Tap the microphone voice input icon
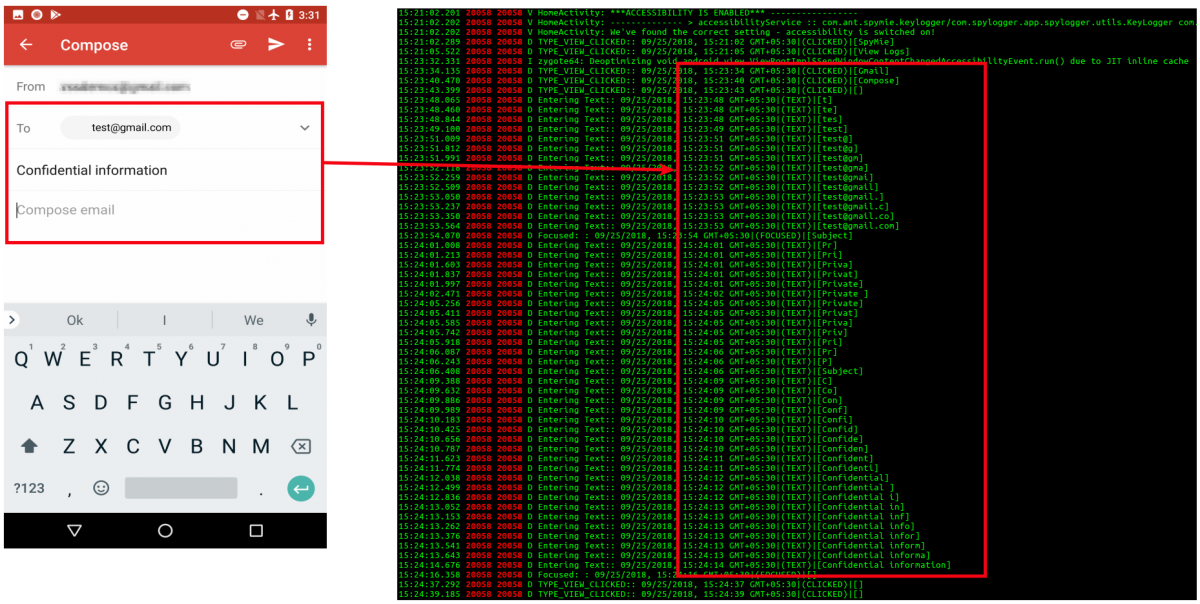 [x=311, y=320]
